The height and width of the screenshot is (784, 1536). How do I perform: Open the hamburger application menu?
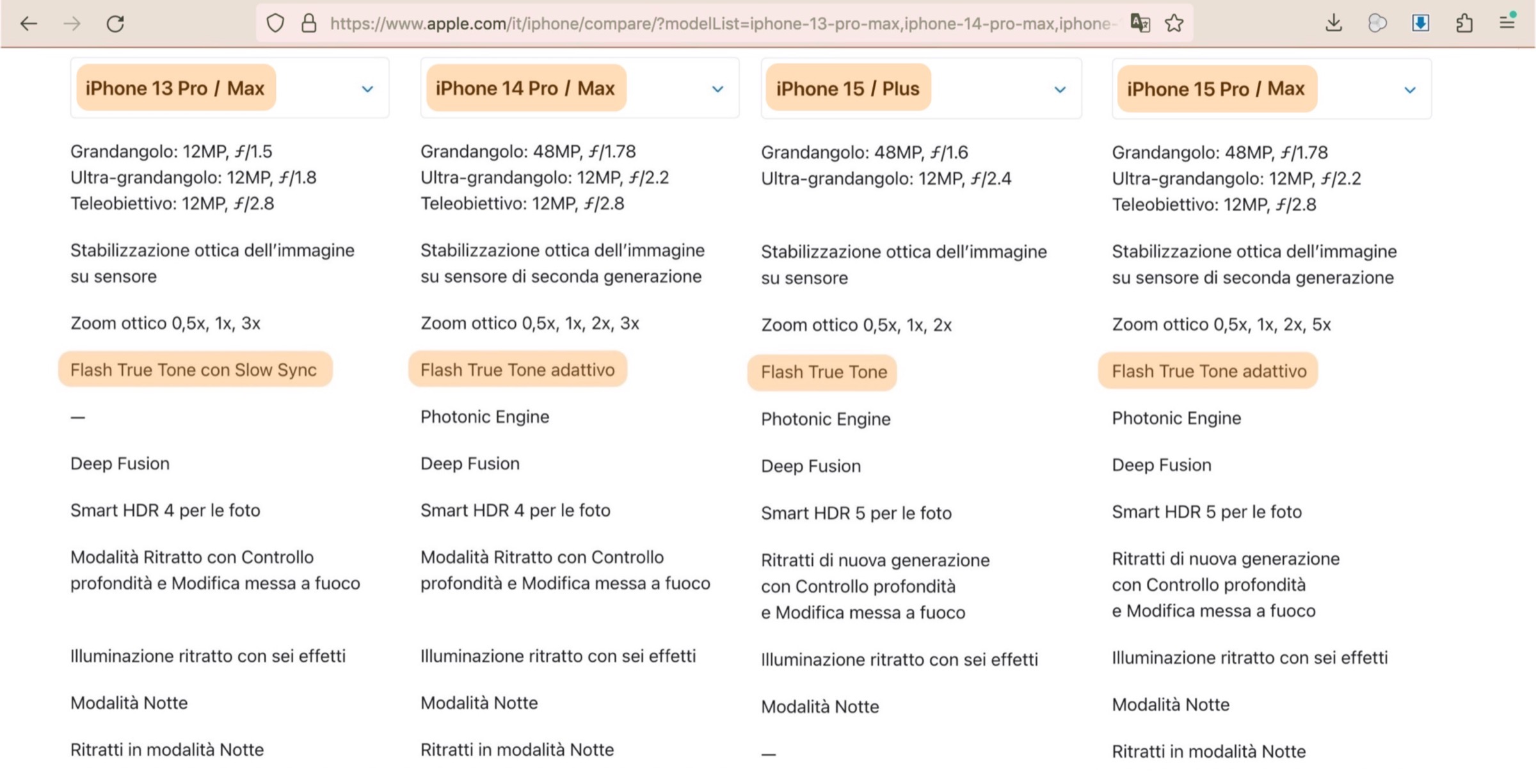click(1507, 24)
